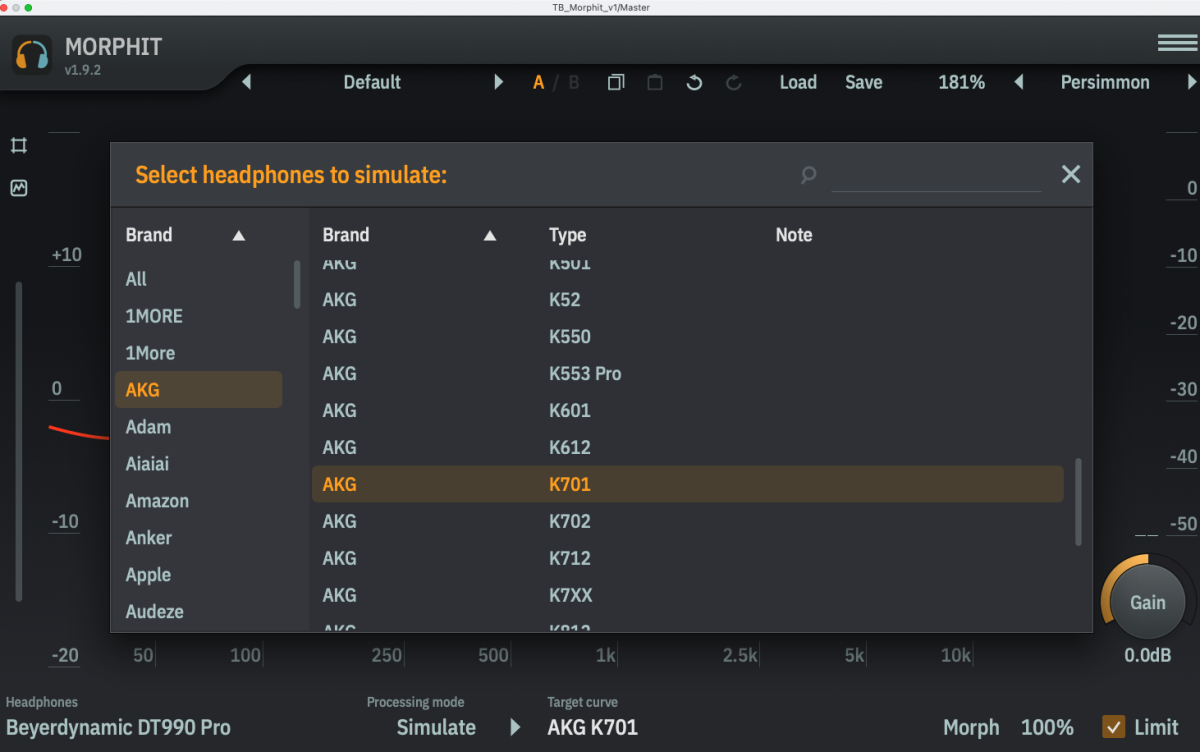The width and height of the screenshot is (1200, 752).
Task: Toggle the Limit checkbox
Action: pos(1112,727)
